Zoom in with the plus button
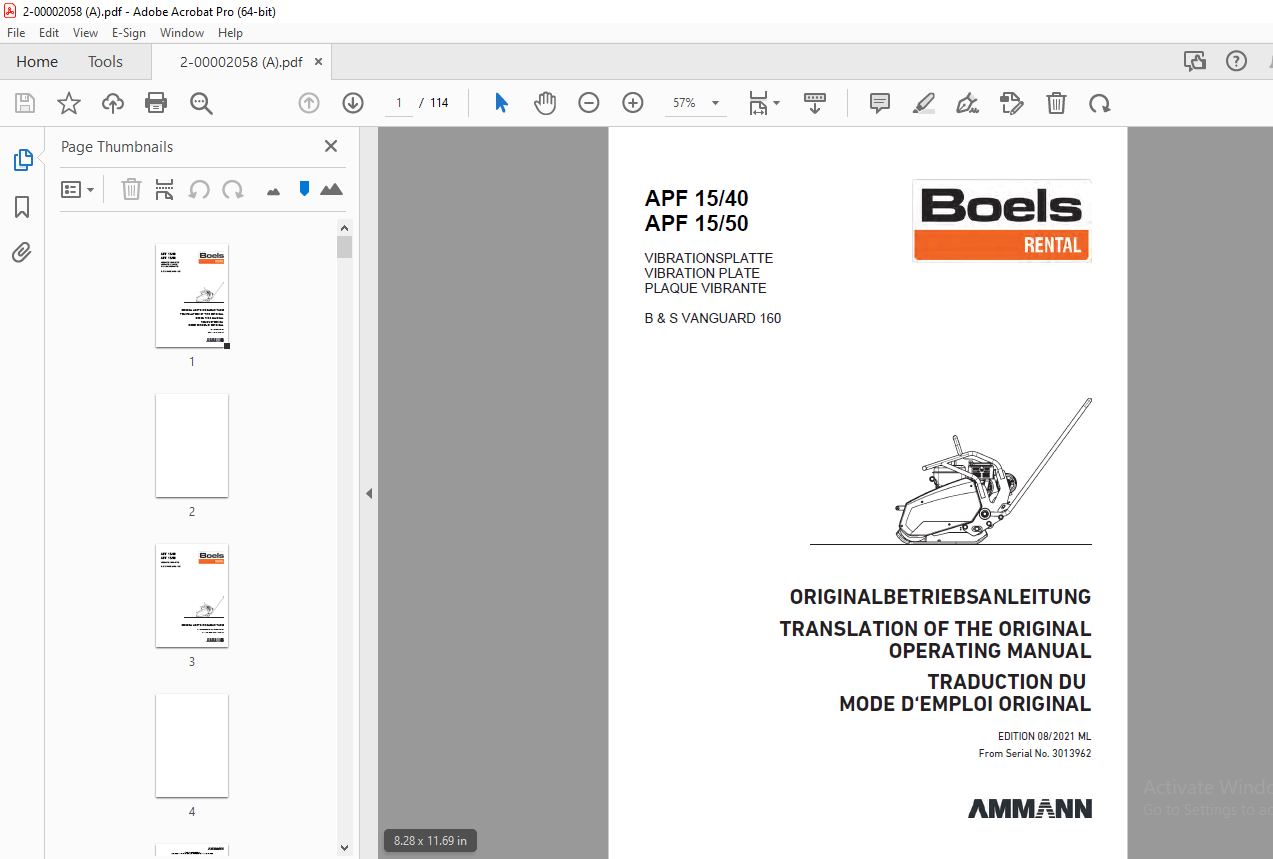Image resolution: width=1273 pixels, height=859 pixels. click(633, 103)
